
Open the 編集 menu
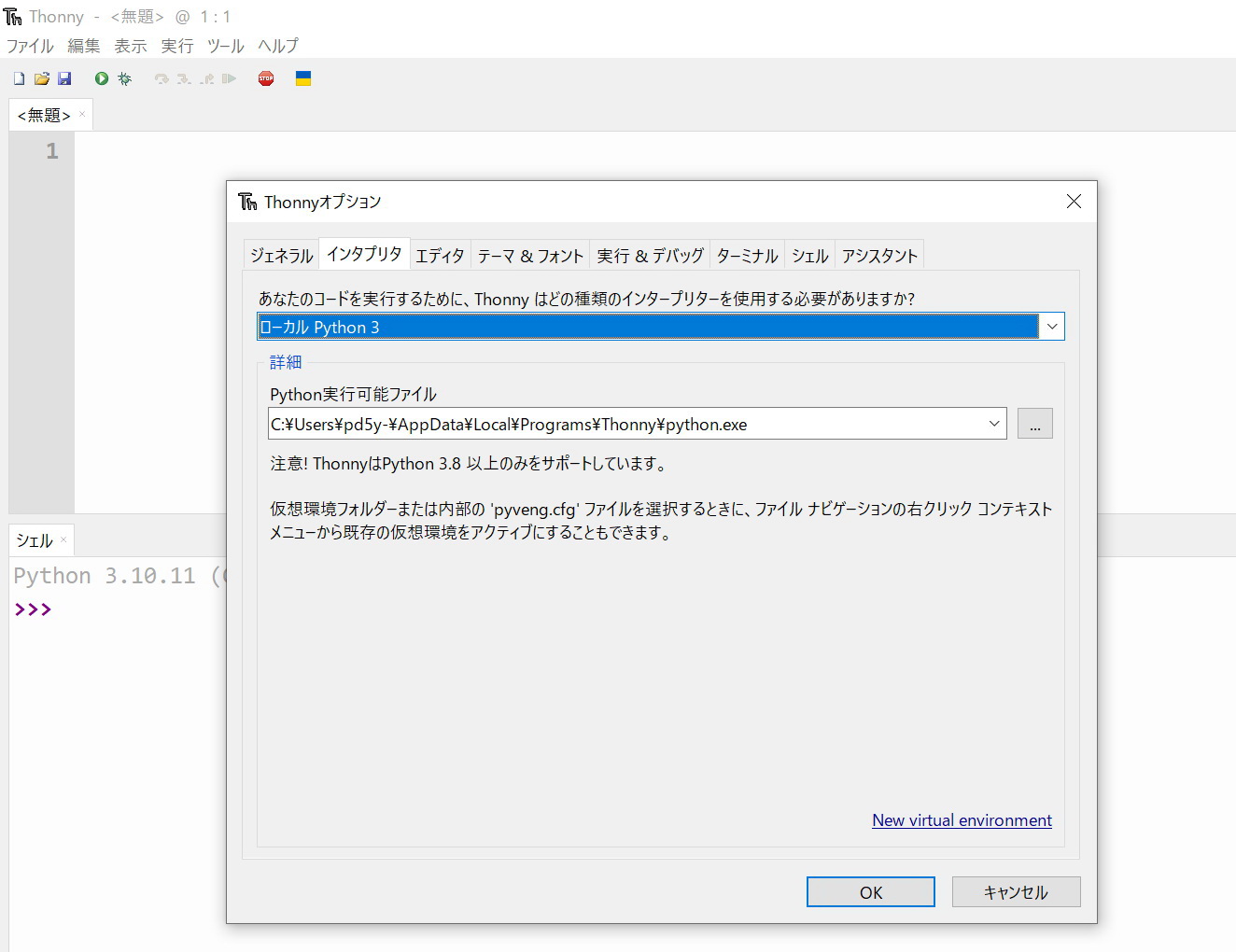(x=83, y=46)
